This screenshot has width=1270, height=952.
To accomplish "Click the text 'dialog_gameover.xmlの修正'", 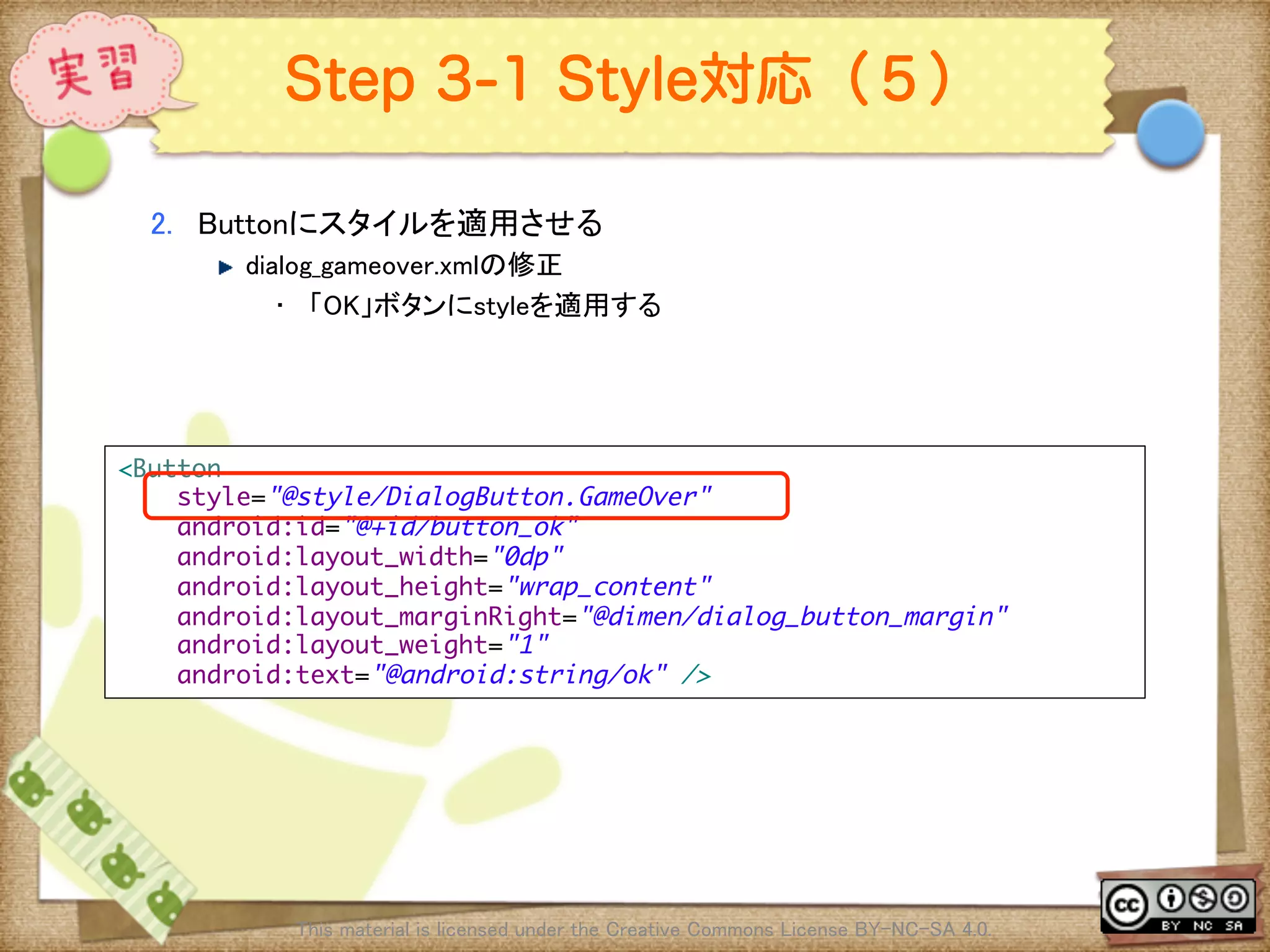I will pos(404,266).
